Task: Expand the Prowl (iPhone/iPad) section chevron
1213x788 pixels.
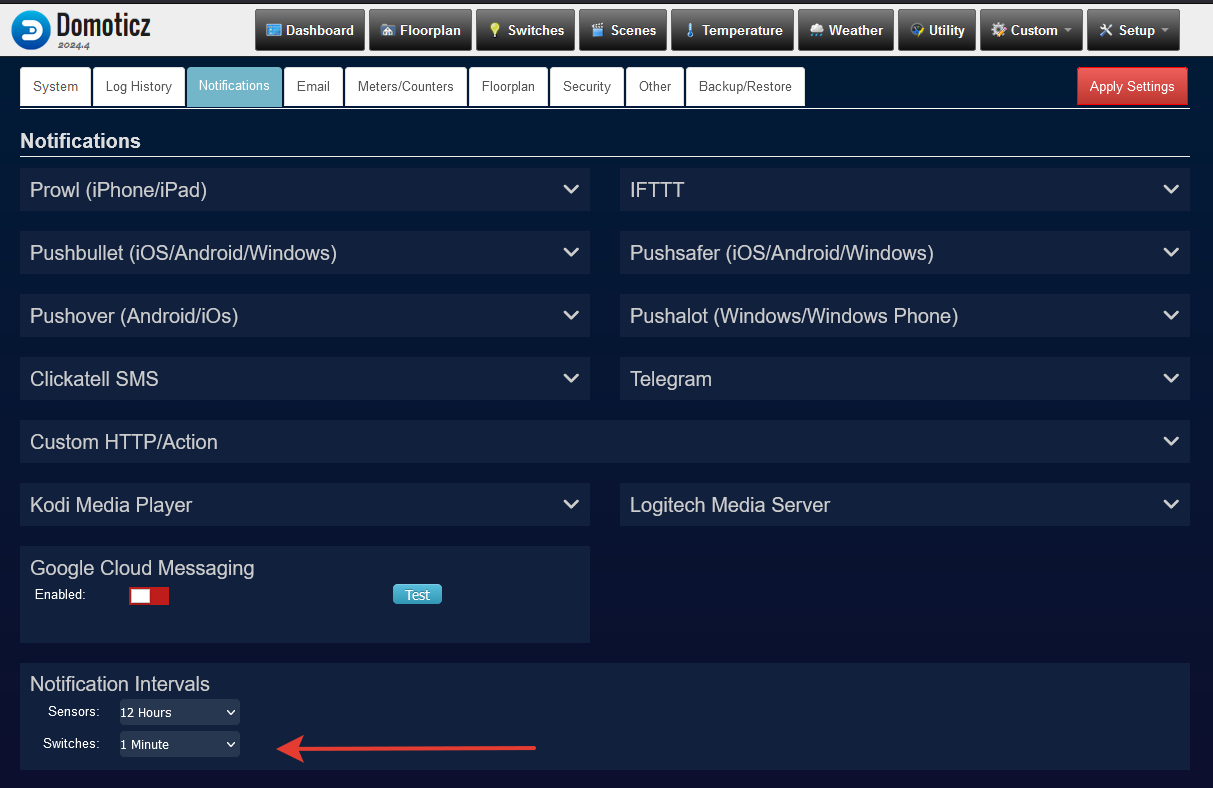Action: coord(571,189)
